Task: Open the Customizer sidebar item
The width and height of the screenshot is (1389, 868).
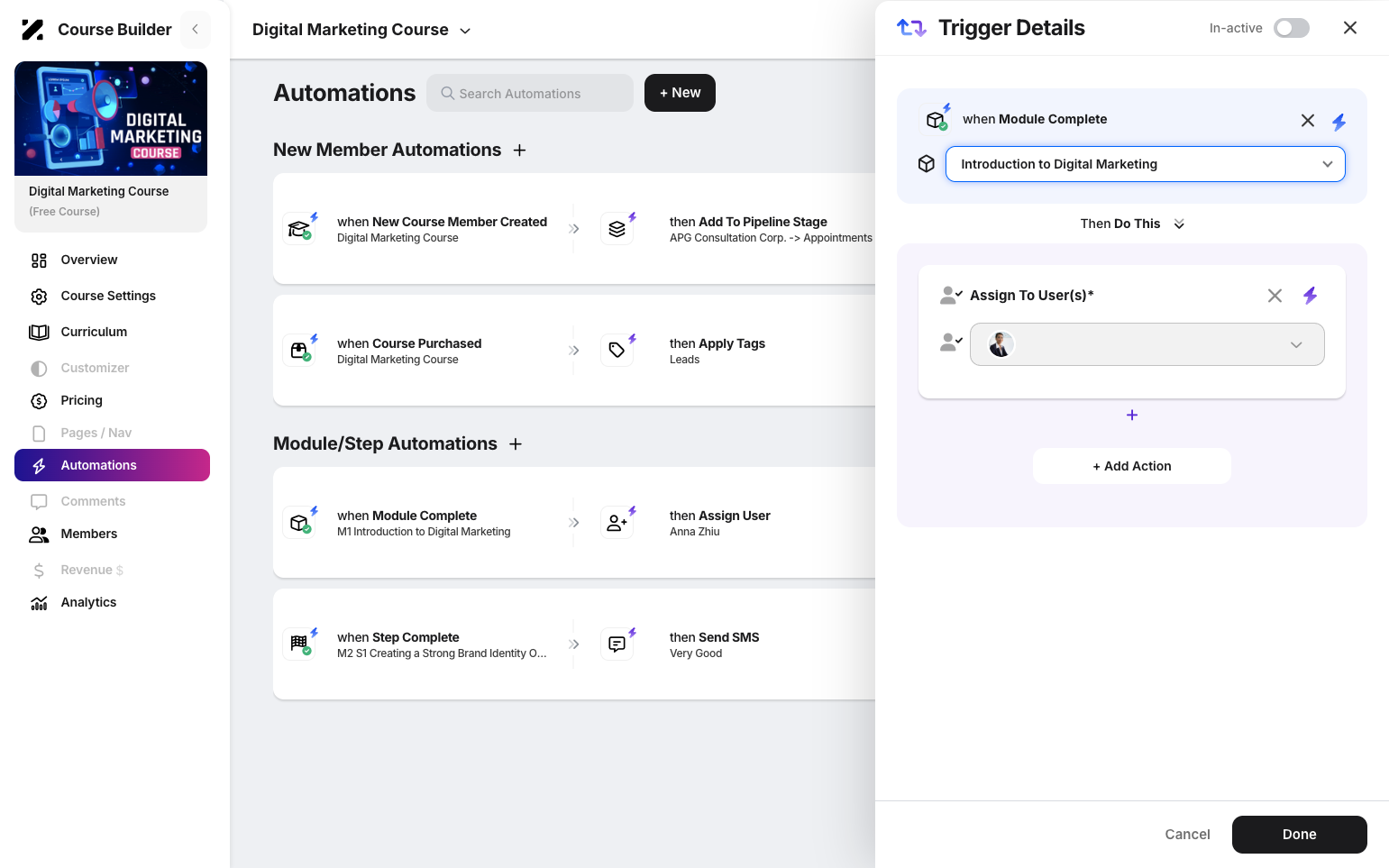Action: point(112,368)
